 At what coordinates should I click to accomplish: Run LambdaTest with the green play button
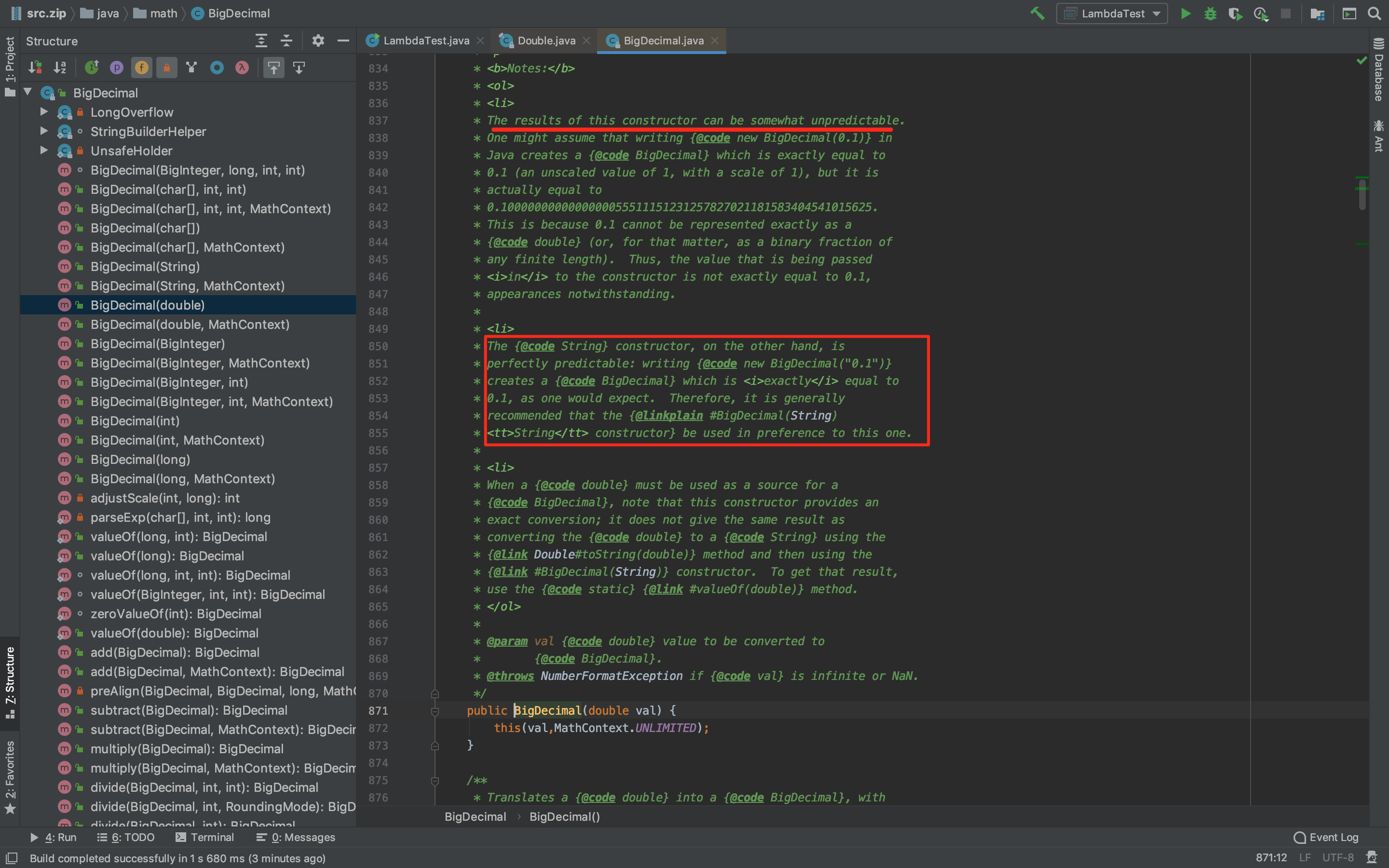point(1186,13)
